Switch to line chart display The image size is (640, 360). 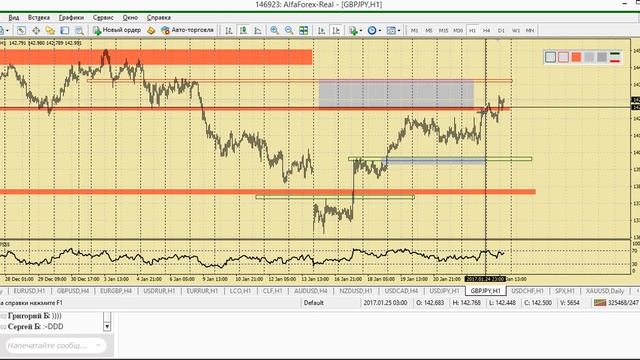pos(258,31)
